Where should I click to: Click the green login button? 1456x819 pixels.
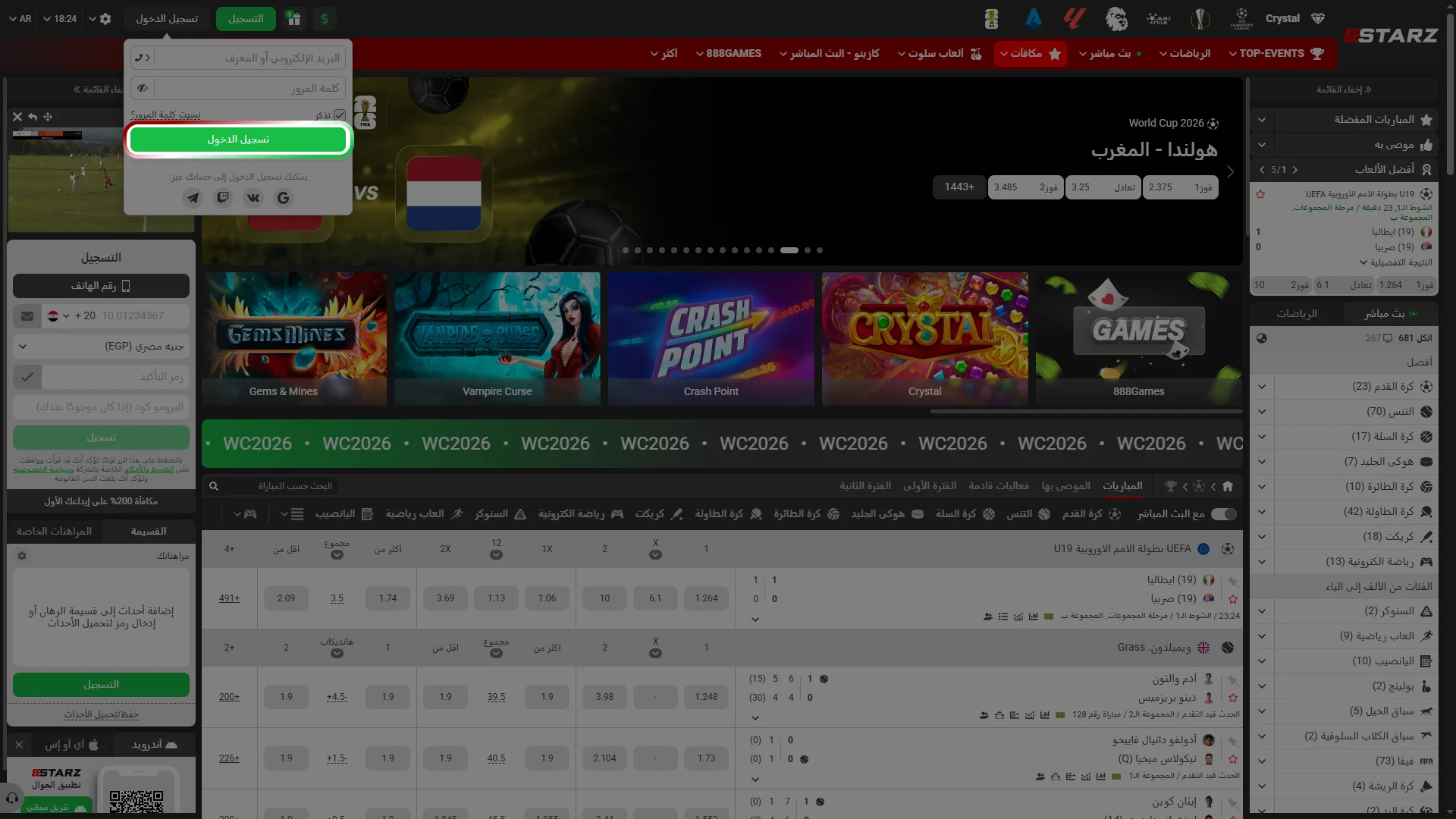(238, 140)
